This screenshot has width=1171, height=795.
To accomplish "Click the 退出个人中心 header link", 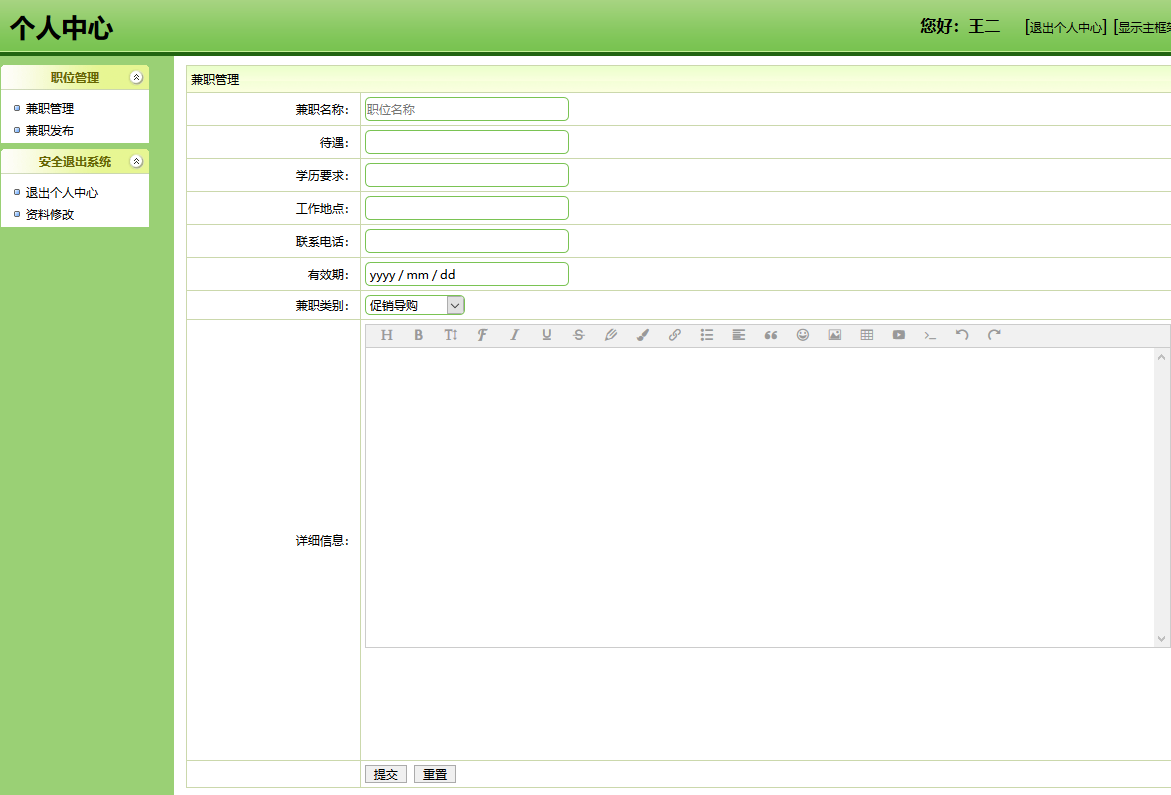I will pos(1066,28).
